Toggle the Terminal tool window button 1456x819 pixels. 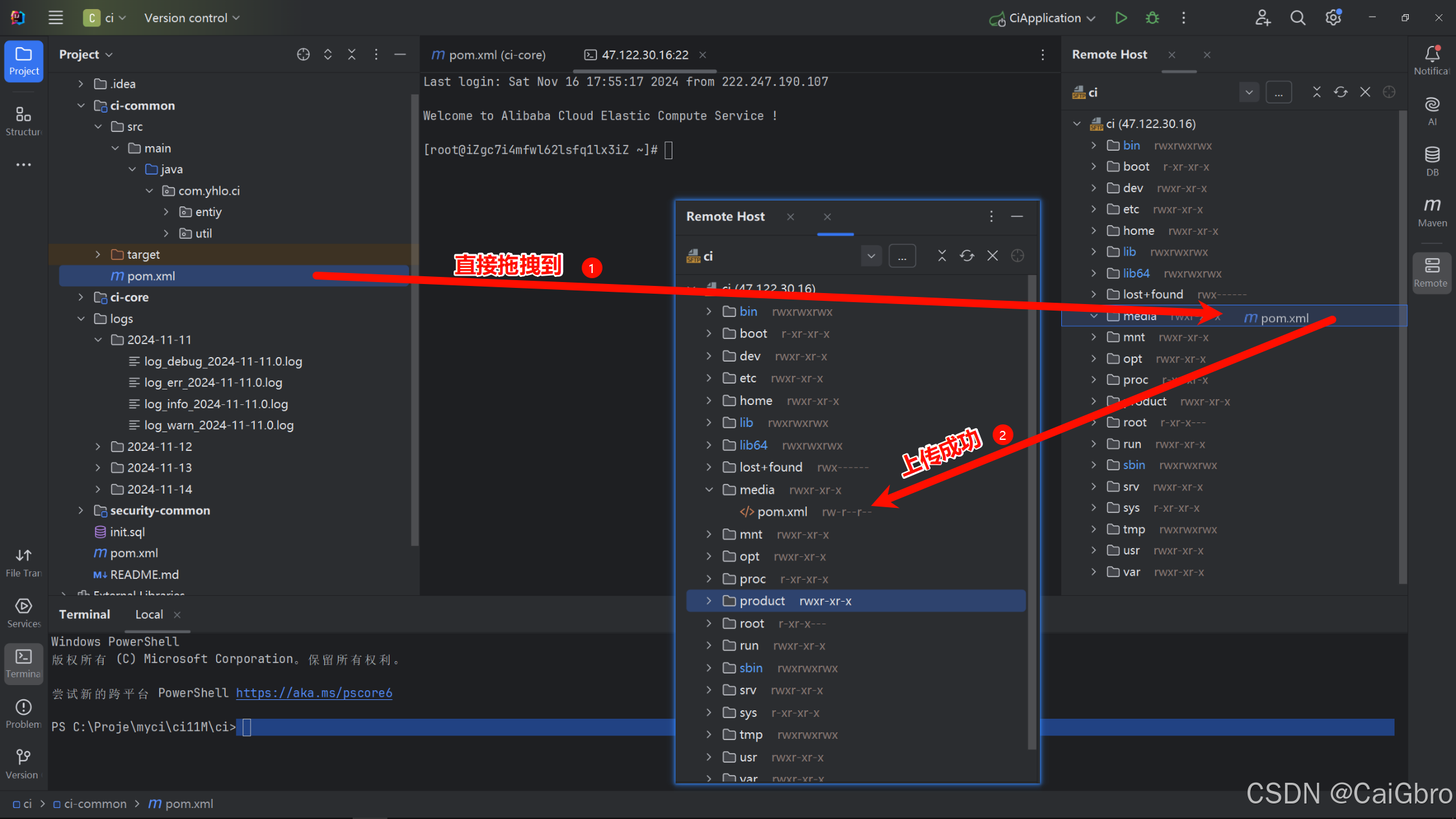click(x=23, y=662)
